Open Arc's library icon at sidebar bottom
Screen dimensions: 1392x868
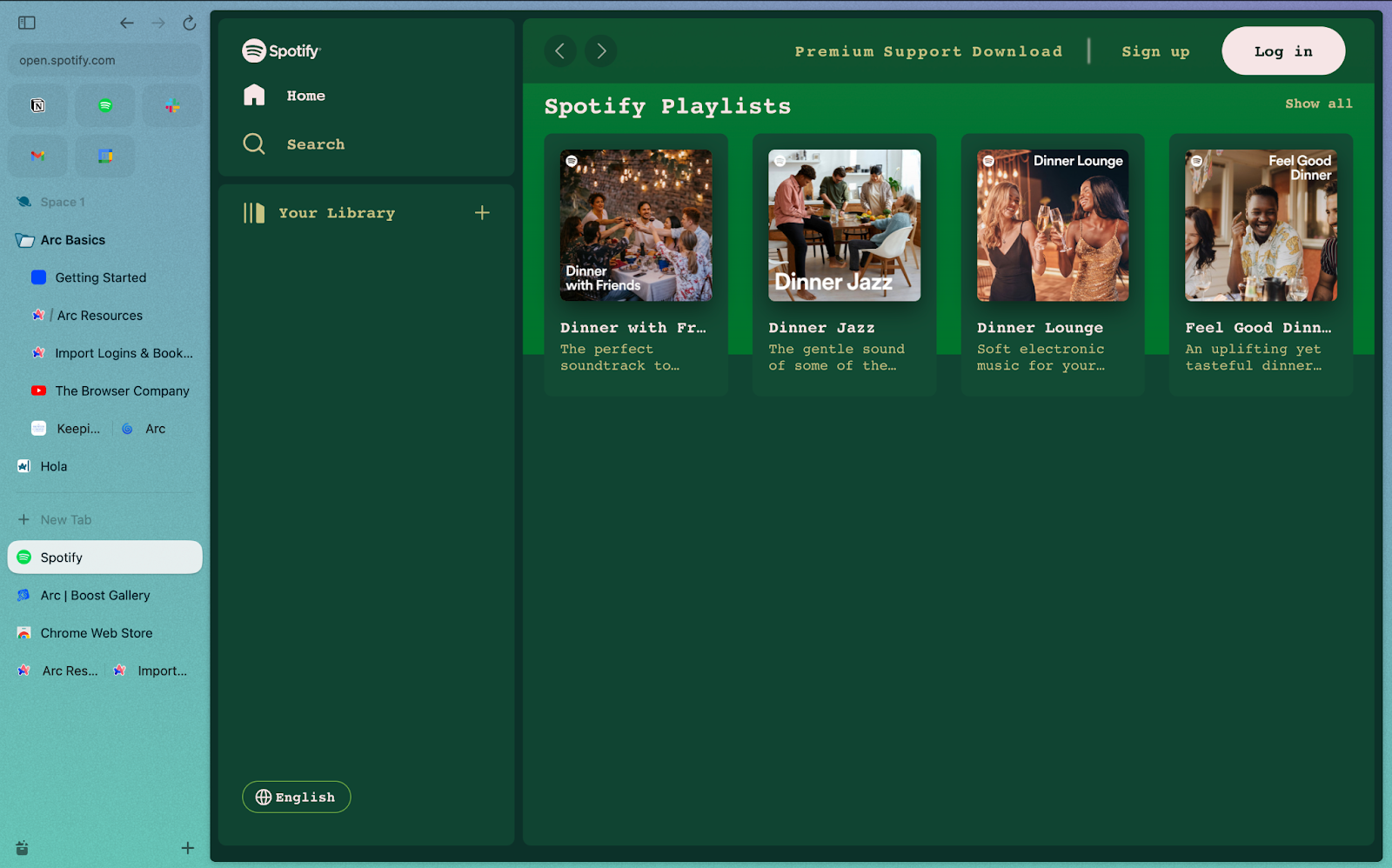23,848
